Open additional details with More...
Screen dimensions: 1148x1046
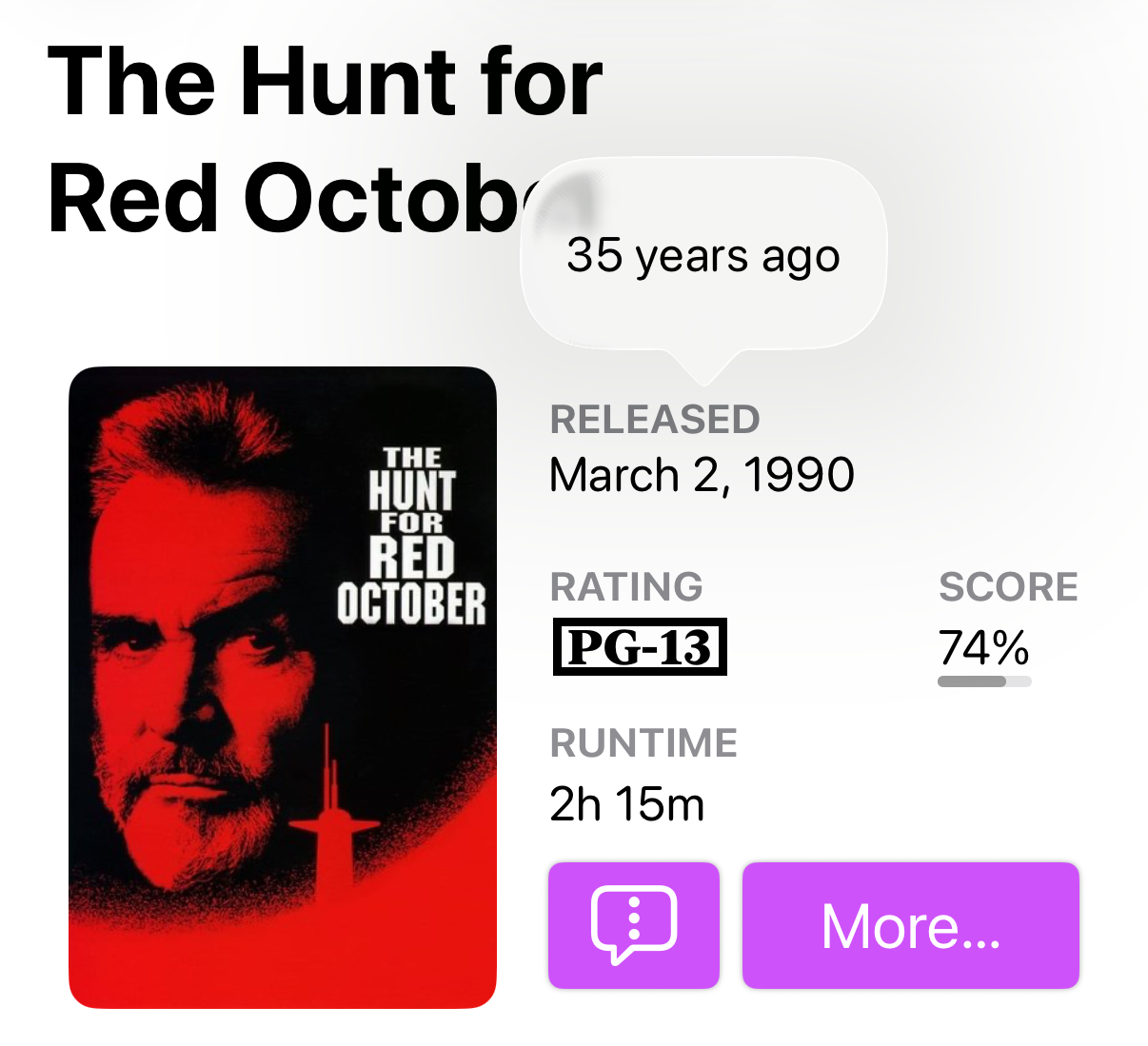[910, 924]
